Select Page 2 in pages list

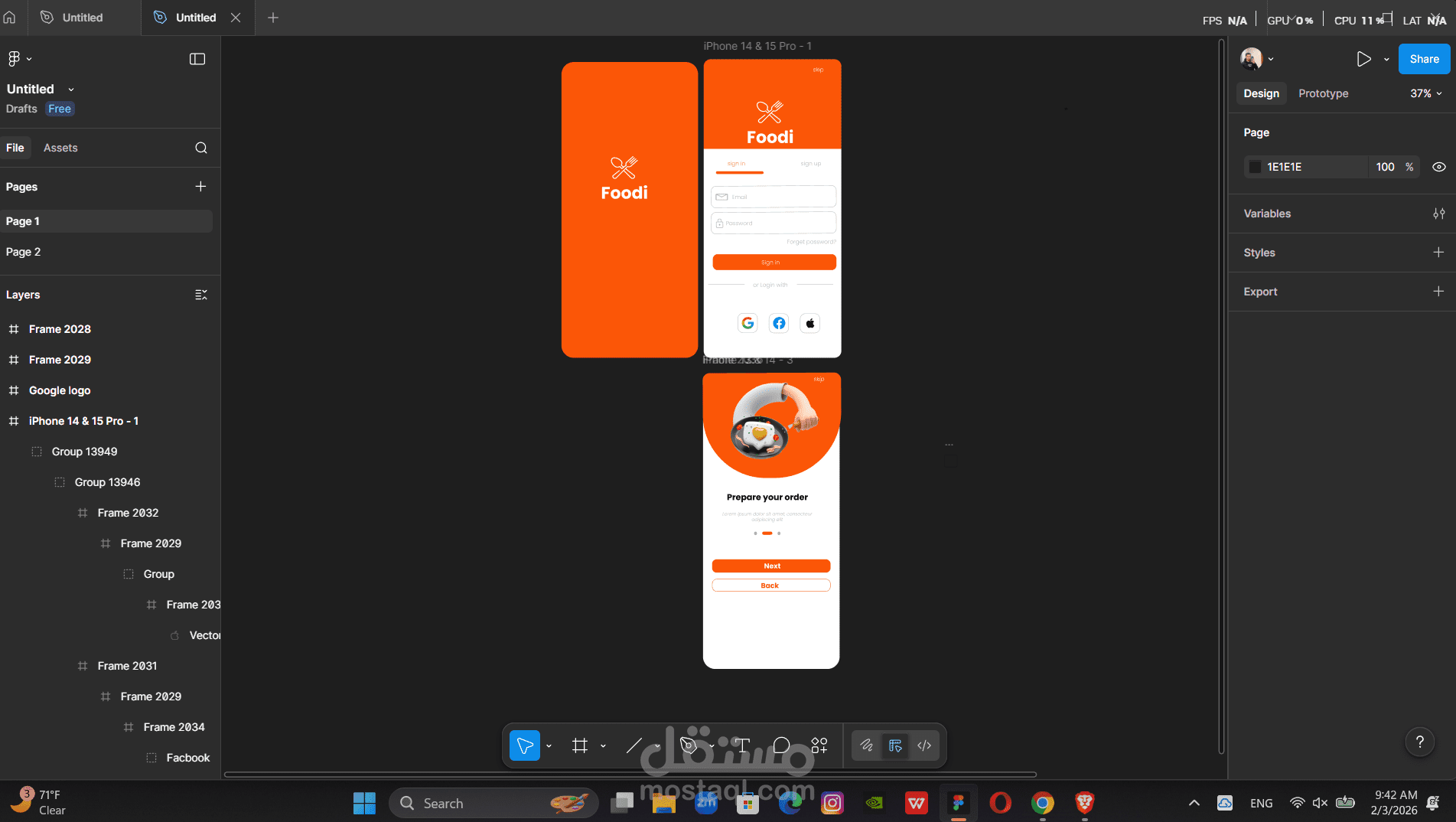tap(106, 252)
